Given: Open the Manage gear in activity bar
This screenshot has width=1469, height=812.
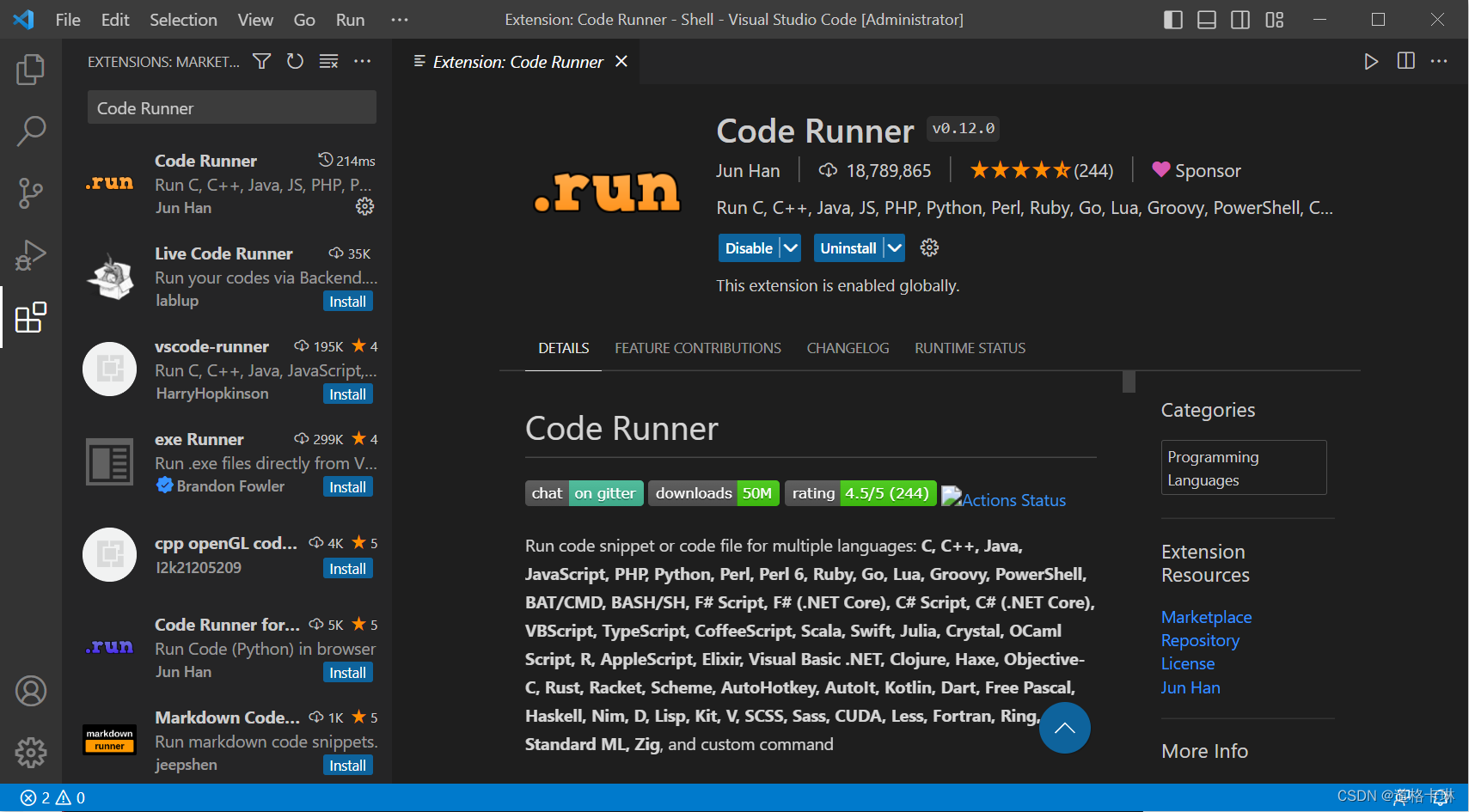Looking at the screenshot, I should [x=31, y=753].
